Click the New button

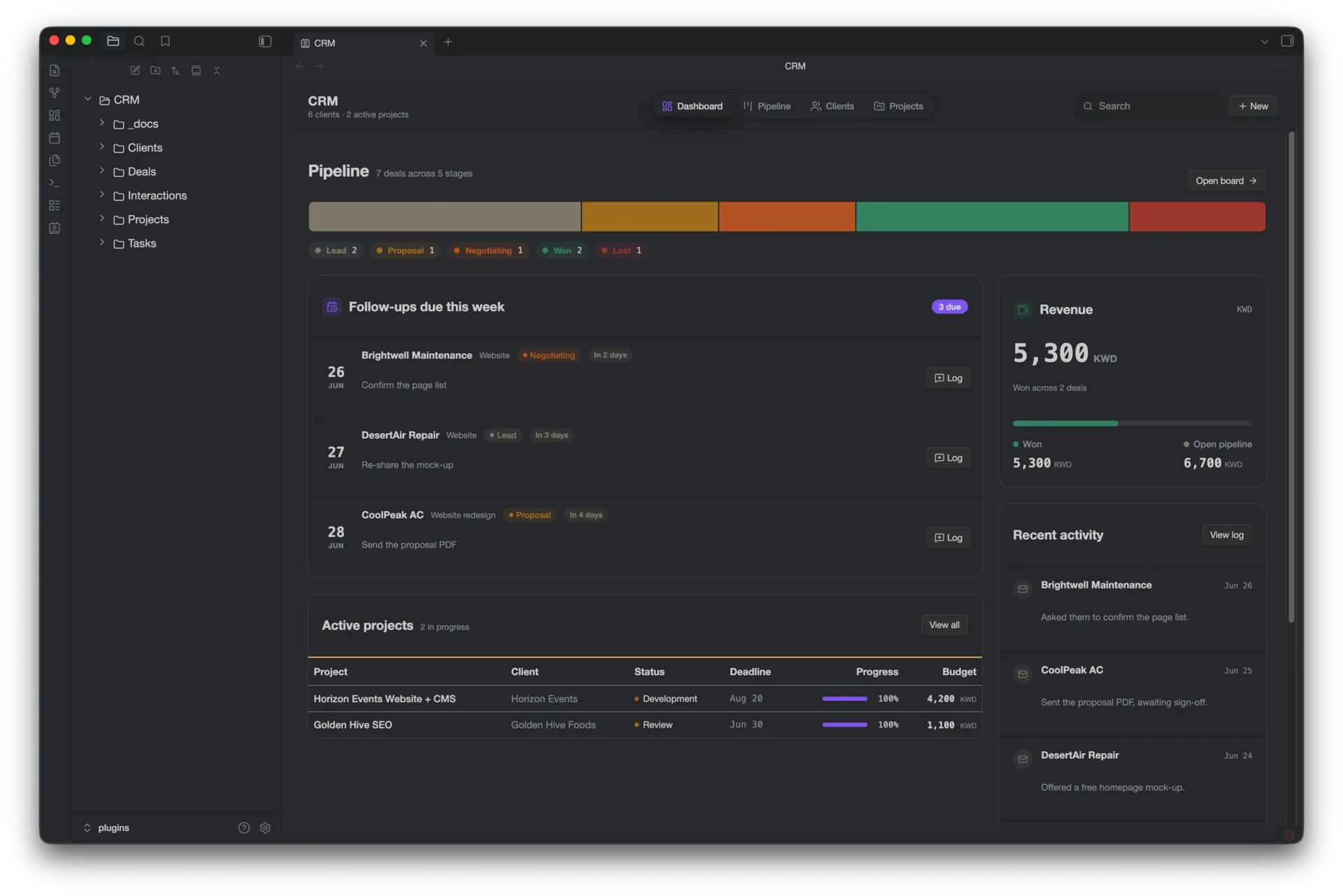coord(1253,106)
